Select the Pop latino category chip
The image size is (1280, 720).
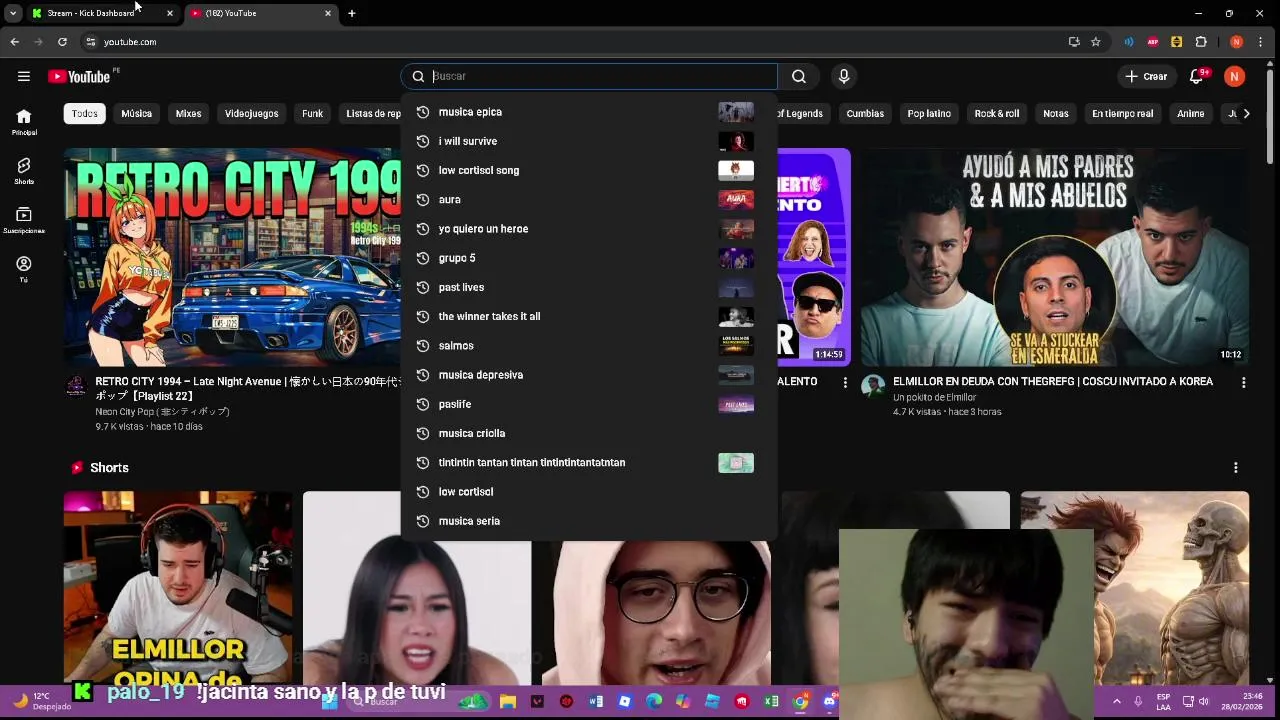pyautogui.click(x=929, y=114)
